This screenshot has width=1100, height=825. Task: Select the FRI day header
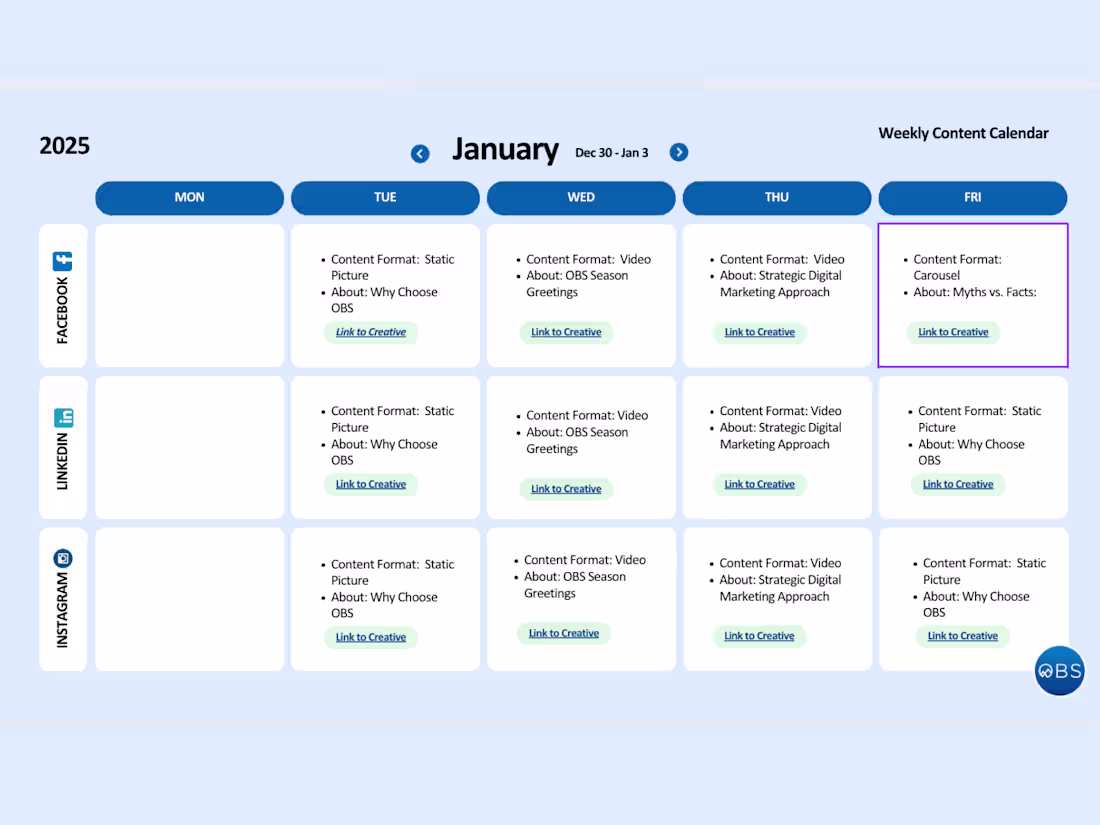tap(972, 198)
